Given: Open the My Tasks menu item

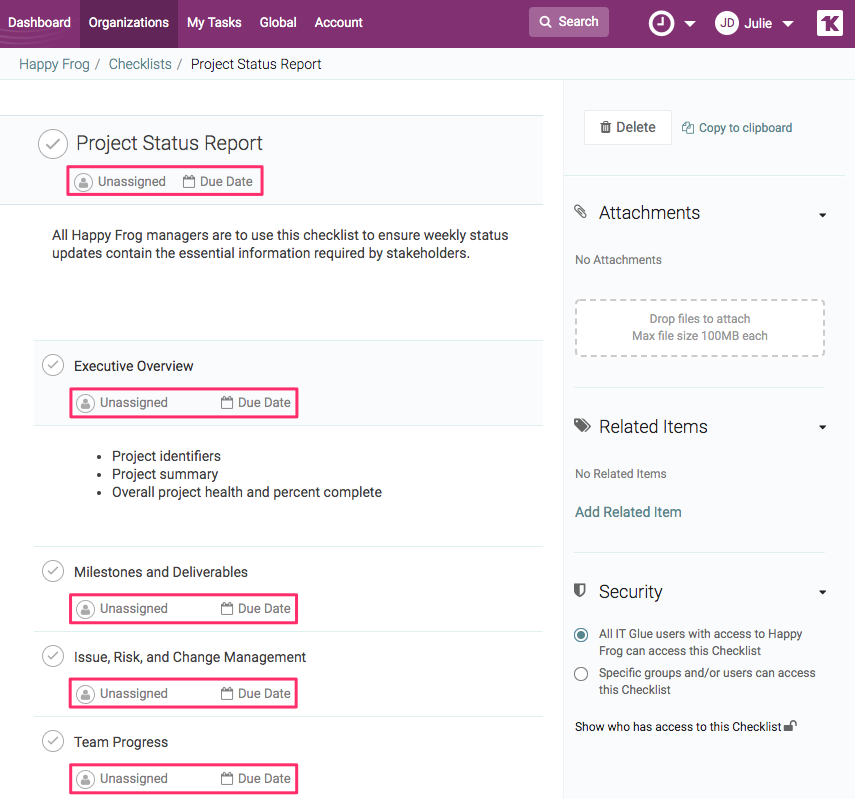Looking at the screenshot, I should click(214, 22).
